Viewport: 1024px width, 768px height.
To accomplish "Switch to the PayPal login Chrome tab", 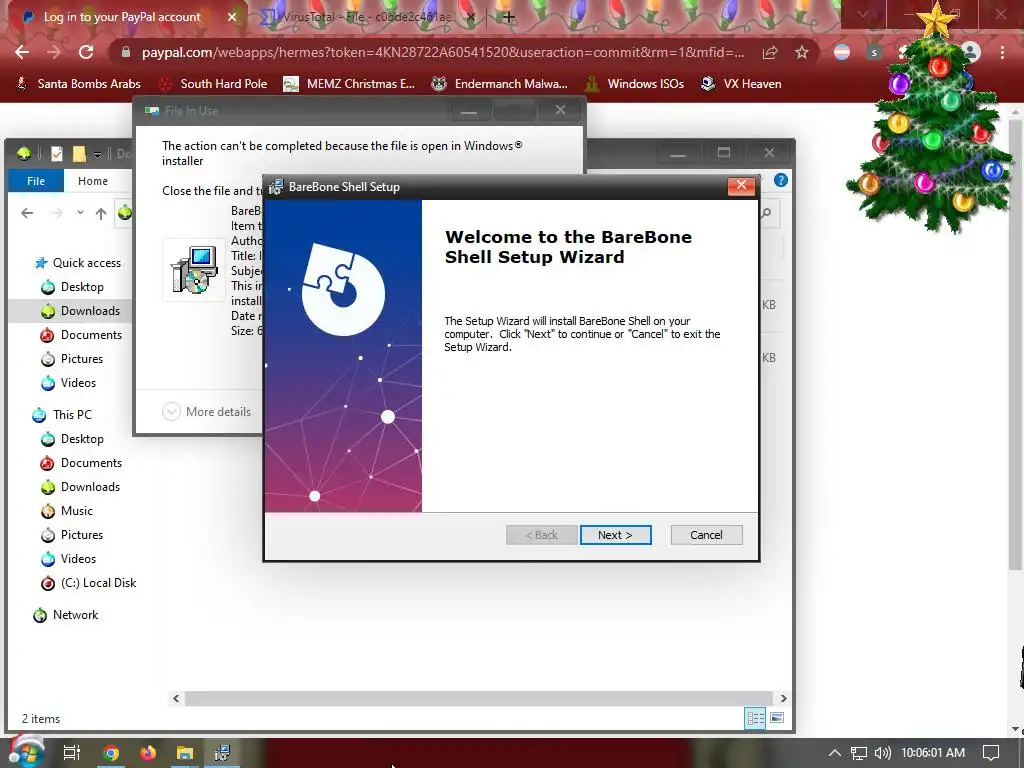I will pos(122,17).
